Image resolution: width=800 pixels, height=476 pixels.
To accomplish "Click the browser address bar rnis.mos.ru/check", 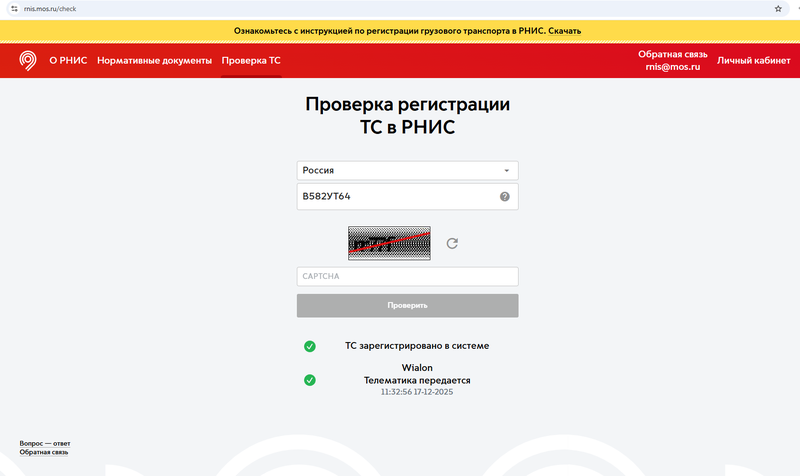I will [x=398, y=9].
